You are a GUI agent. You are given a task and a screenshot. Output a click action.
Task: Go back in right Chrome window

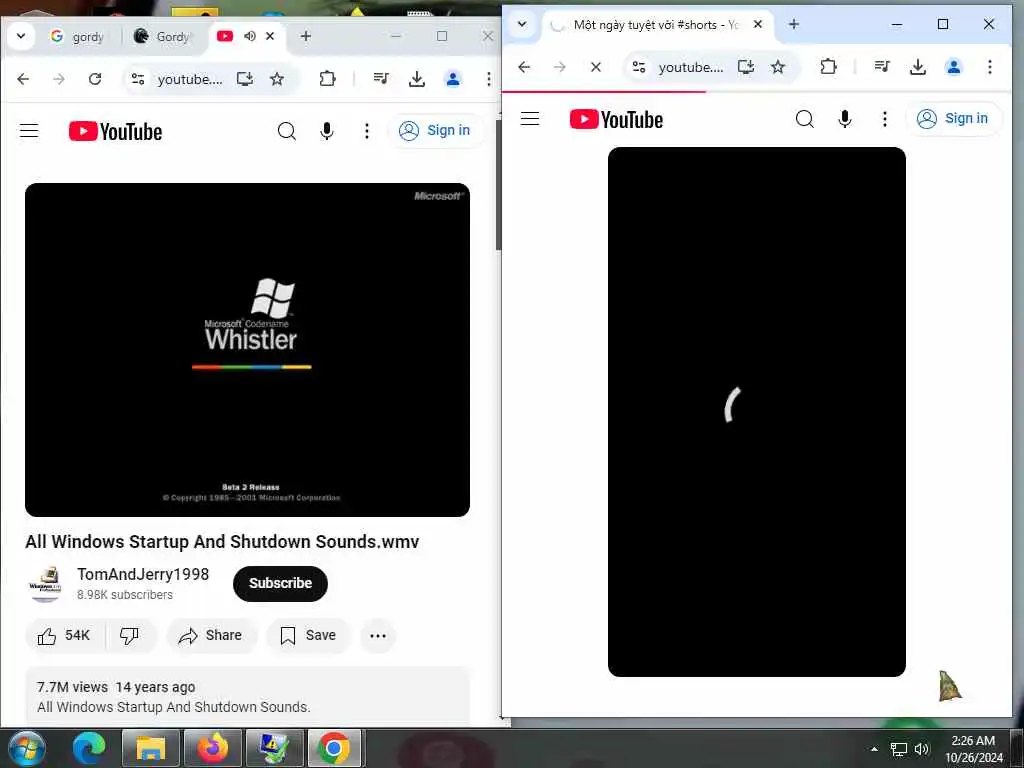point(524,67)
